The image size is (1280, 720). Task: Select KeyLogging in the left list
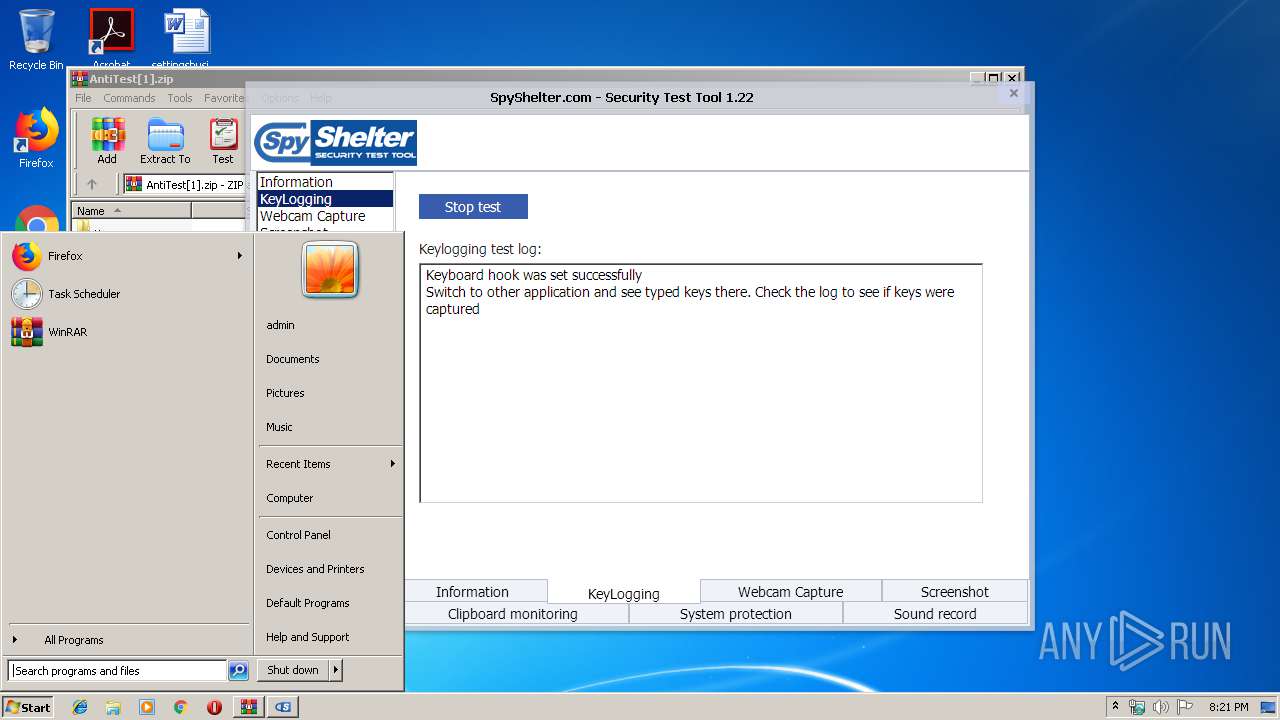point(325,199)
